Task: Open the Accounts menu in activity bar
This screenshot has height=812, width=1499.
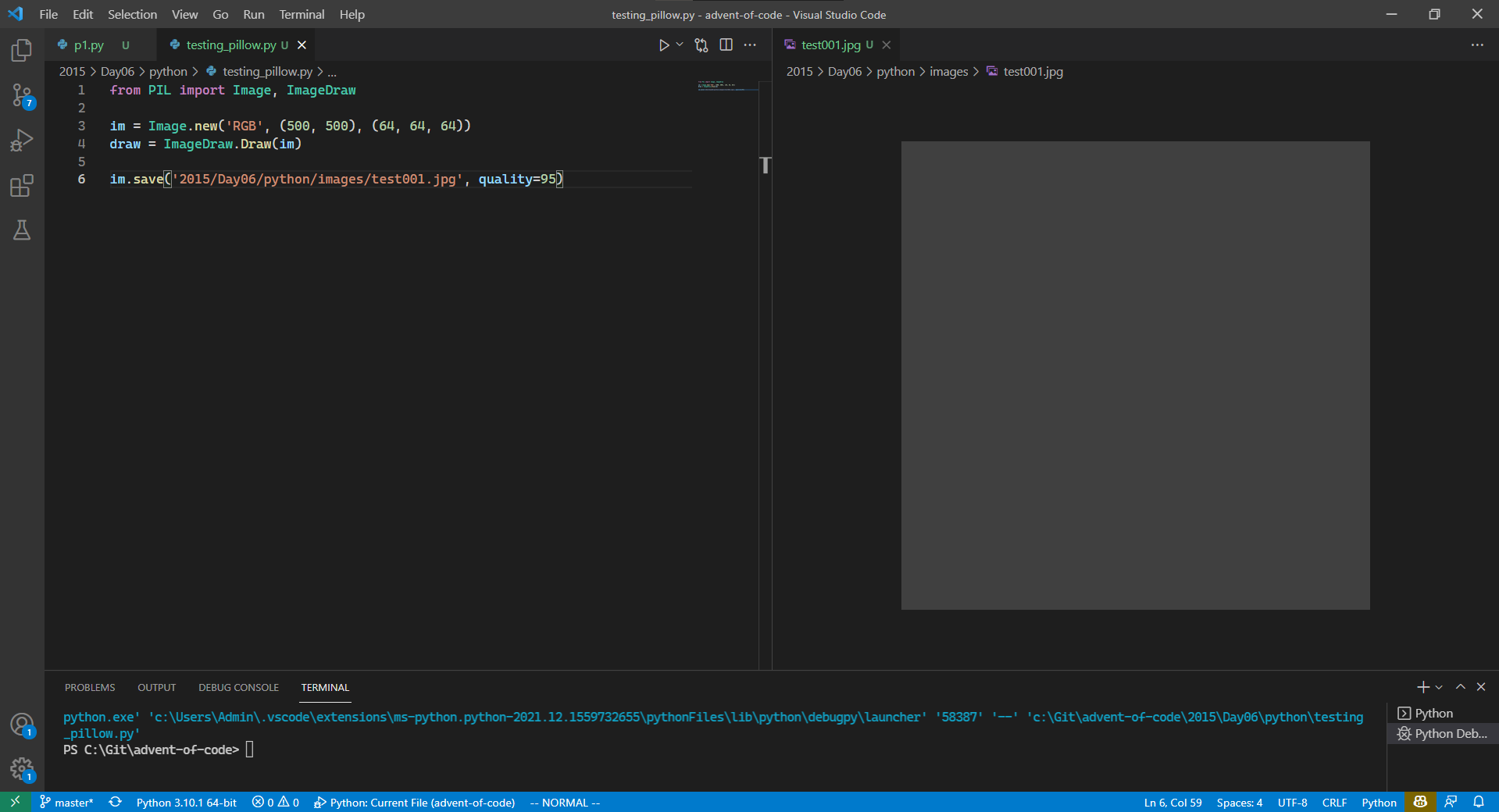Action: 22,725
